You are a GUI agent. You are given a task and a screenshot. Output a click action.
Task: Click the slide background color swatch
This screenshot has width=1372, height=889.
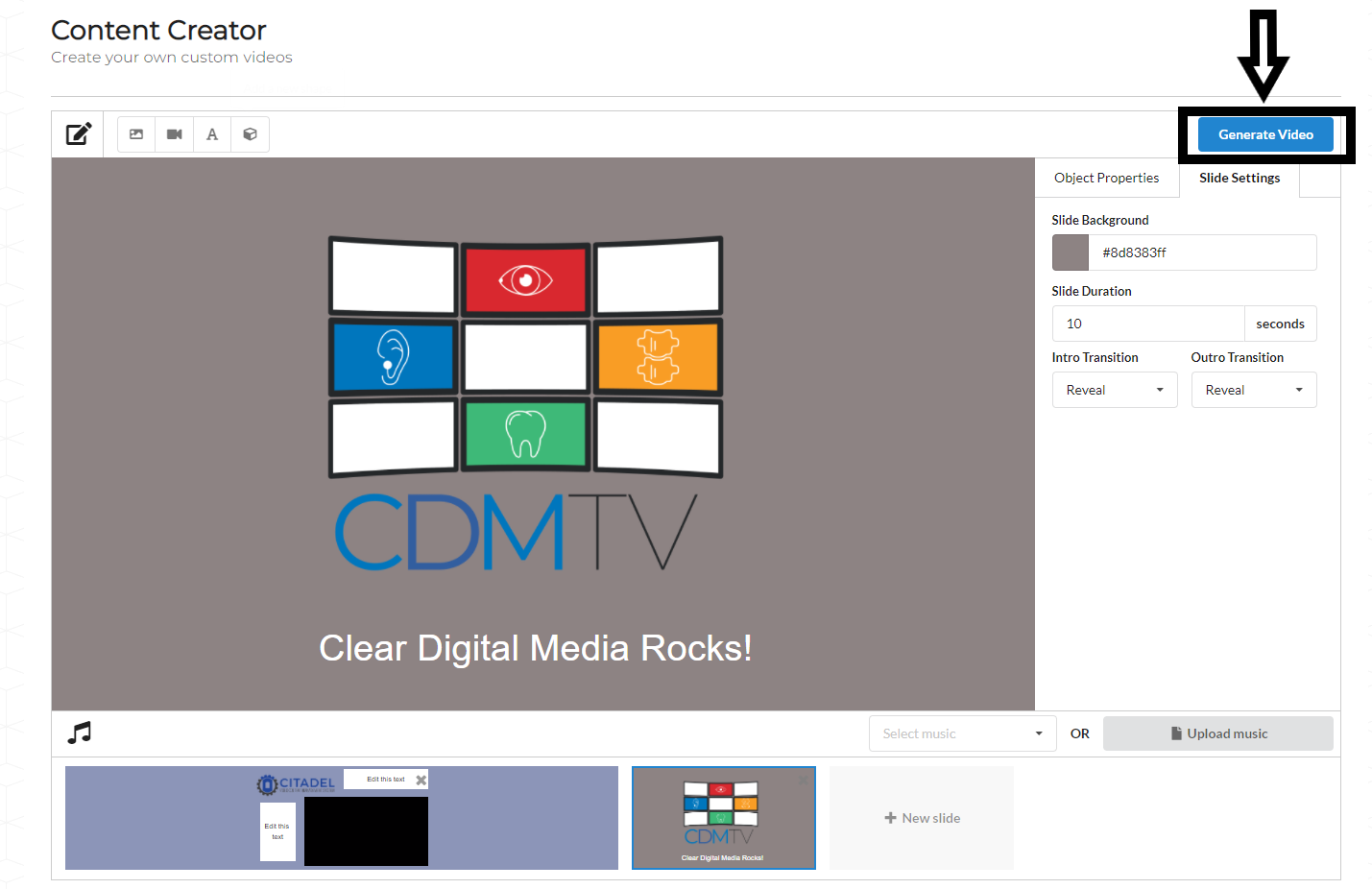1071,252
